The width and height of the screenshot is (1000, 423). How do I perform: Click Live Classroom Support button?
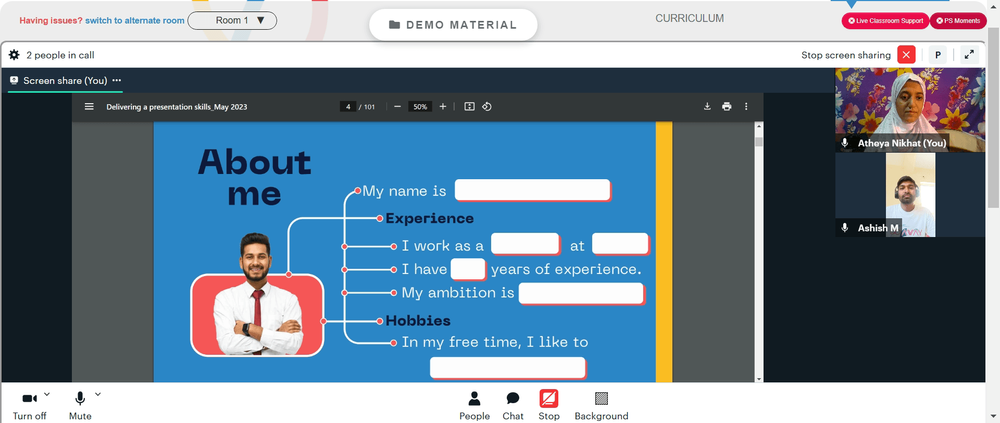(x=885, y=21)
